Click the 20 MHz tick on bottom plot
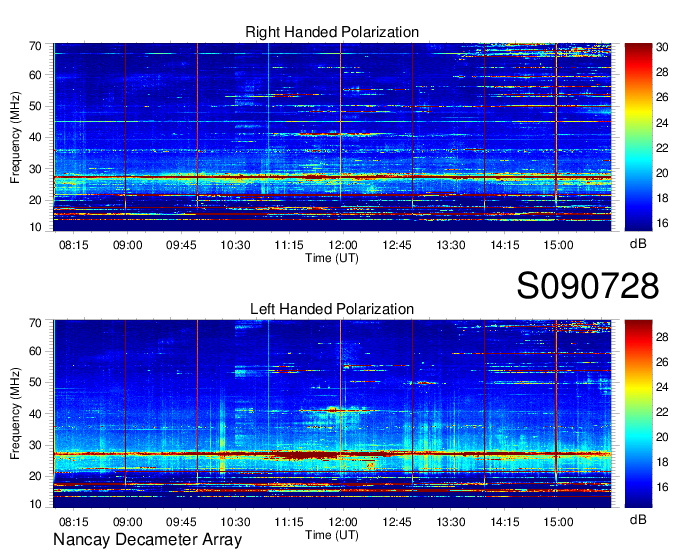680x552 pixels. click(35, 477)
